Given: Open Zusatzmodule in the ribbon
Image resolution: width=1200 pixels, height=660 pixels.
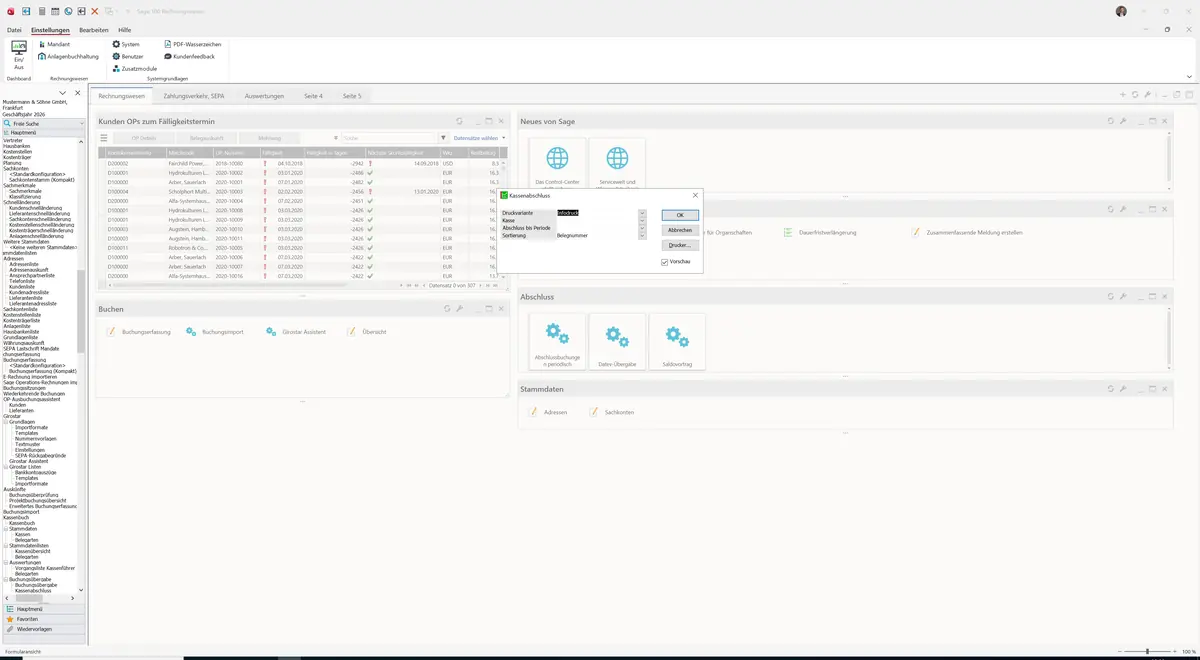Looking at the screenshot, I should pos(134,68).
